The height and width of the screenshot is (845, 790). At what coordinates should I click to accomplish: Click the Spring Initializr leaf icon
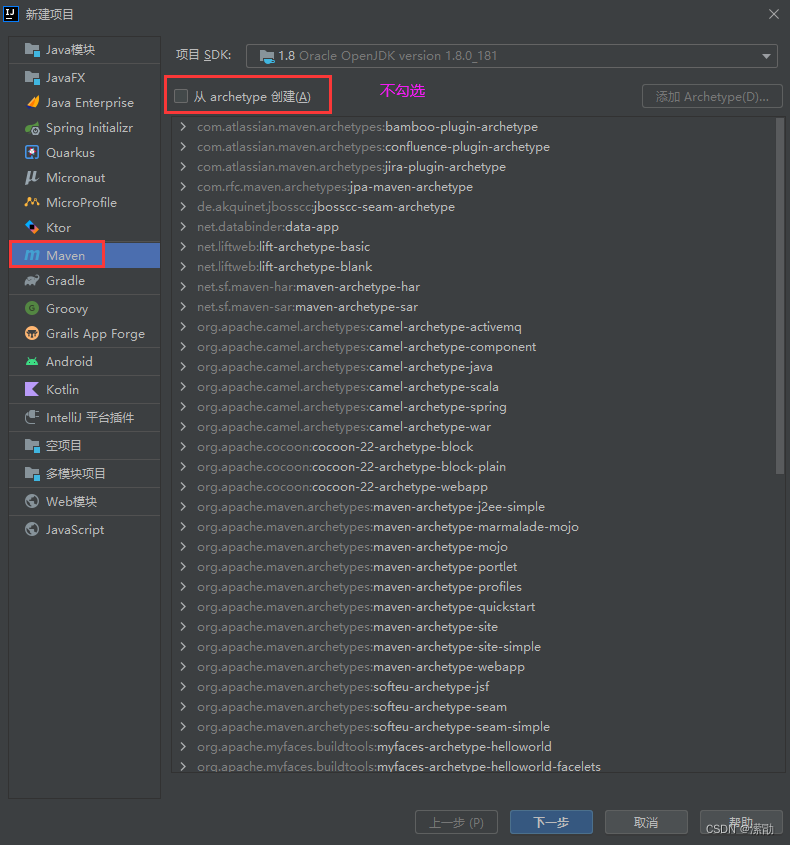[32, 128]
